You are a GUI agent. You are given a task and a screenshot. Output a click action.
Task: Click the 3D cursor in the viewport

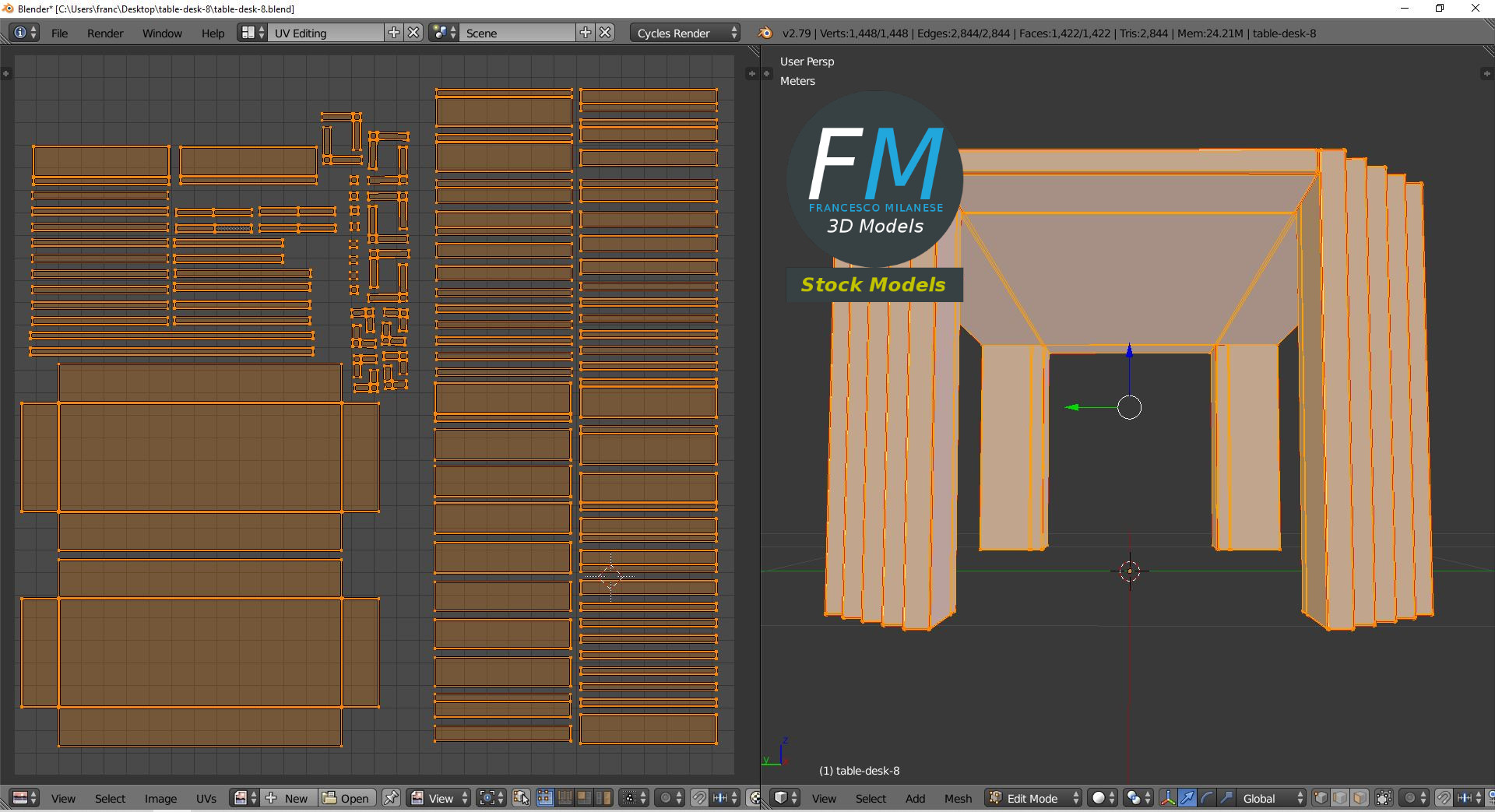[1130, 571]
